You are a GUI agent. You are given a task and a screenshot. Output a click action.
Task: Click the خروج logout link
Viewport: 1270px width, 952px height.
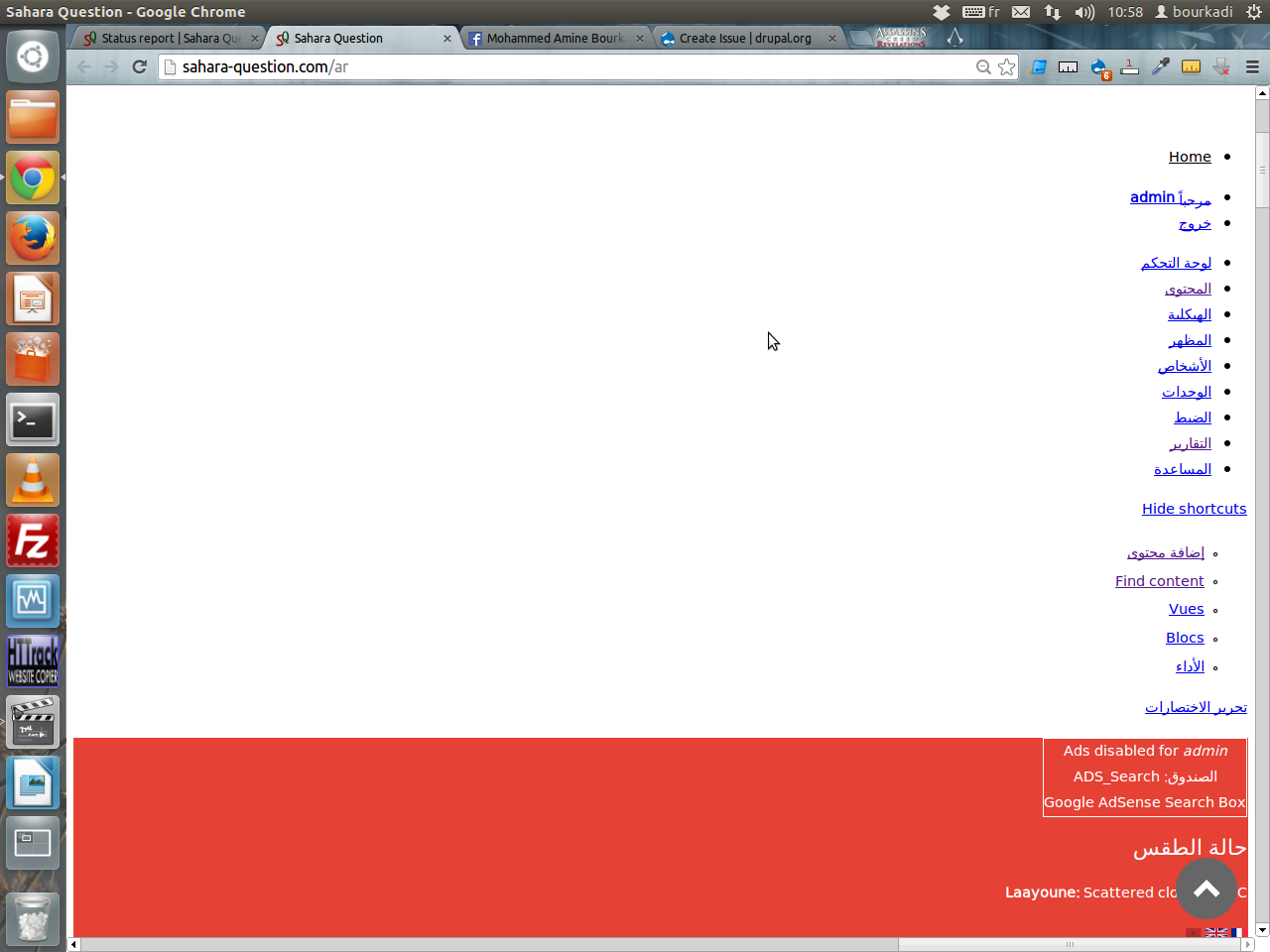[1195, 223]
